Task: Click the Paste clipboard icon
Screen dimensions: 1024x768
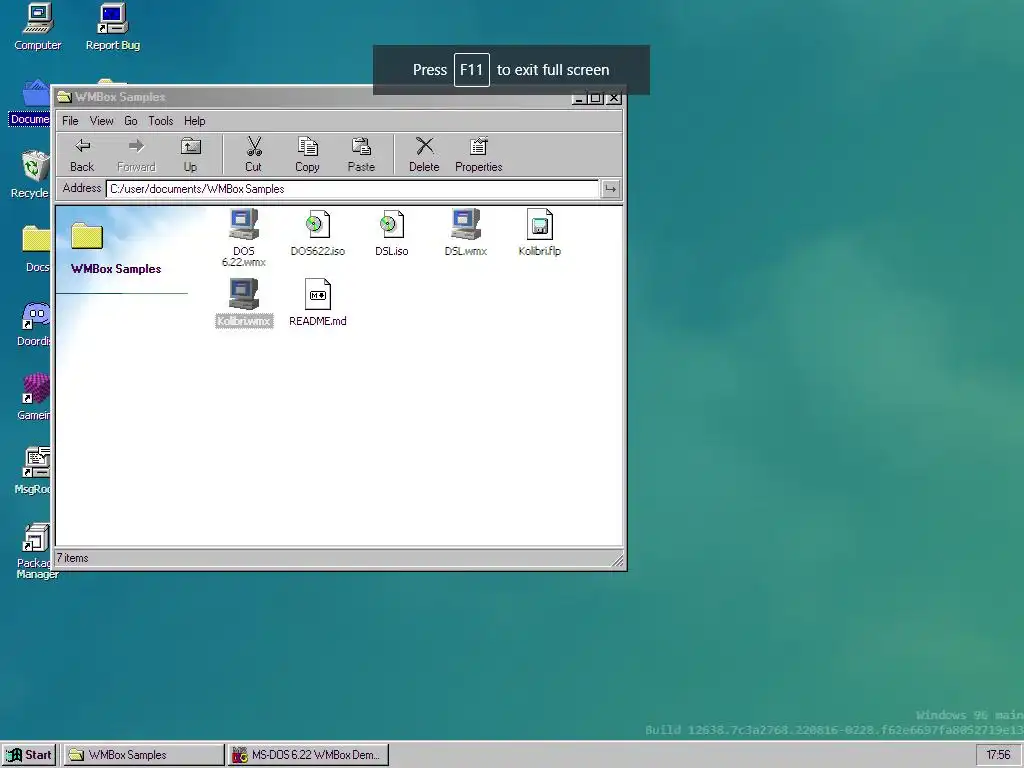Action: click(x=361, y=146)
